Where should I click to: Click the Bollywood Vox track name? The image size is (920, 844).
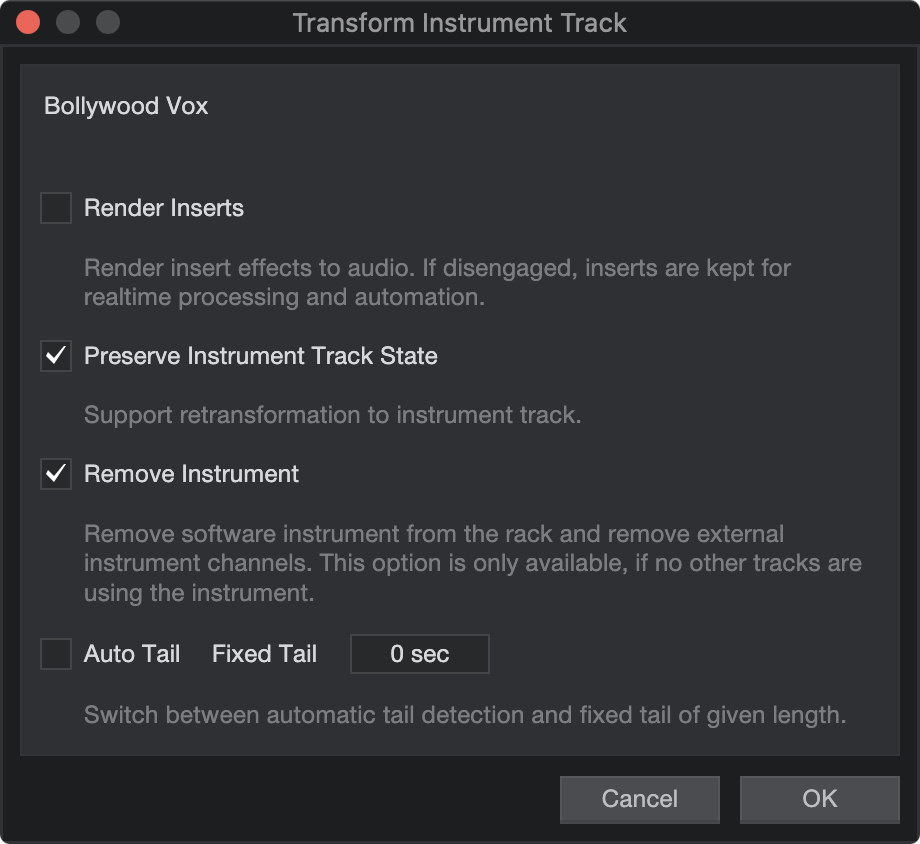[x=126, y=106]
